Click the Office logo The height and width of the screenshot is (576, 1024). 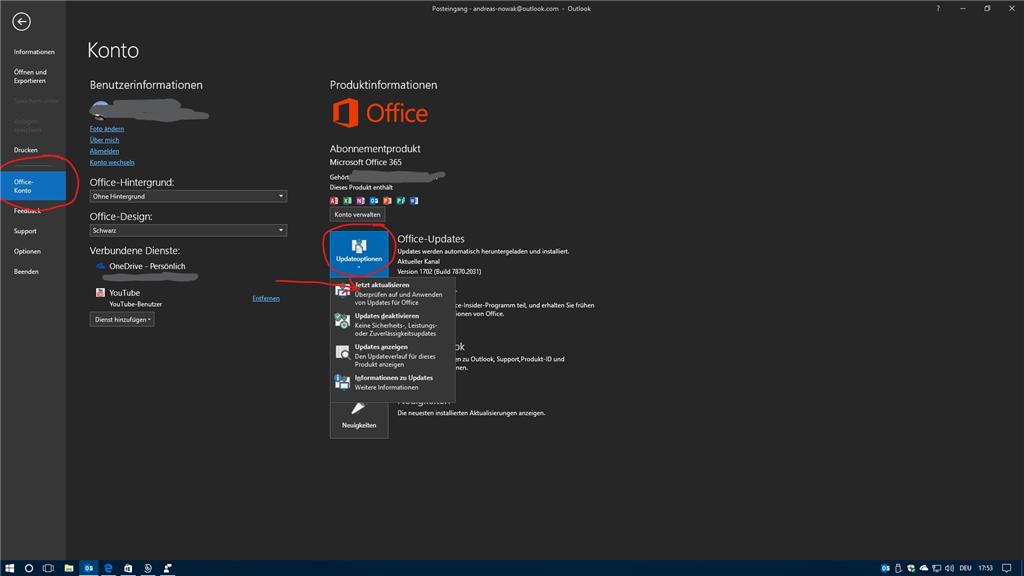coord(380,113)
